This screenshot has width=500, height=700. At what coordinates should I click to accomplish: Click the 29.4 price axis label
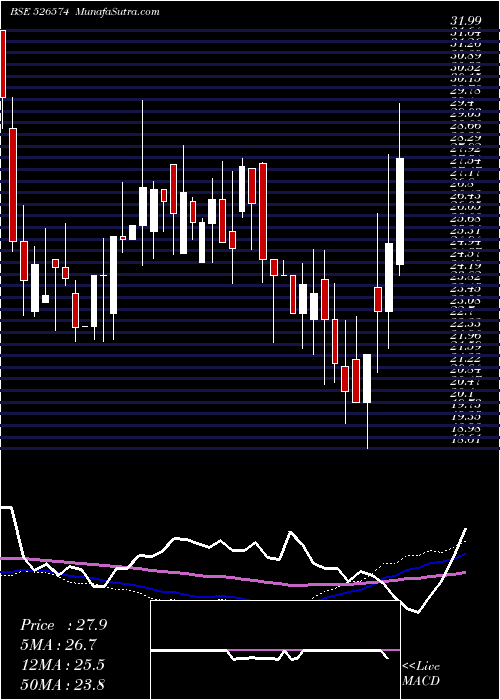462,103
